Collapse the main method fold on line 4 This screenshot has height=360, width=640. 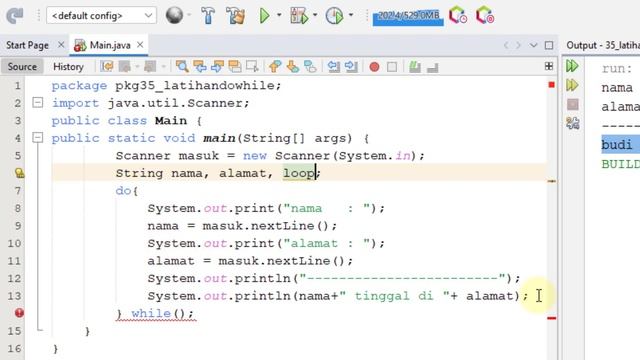pos(38,138)
